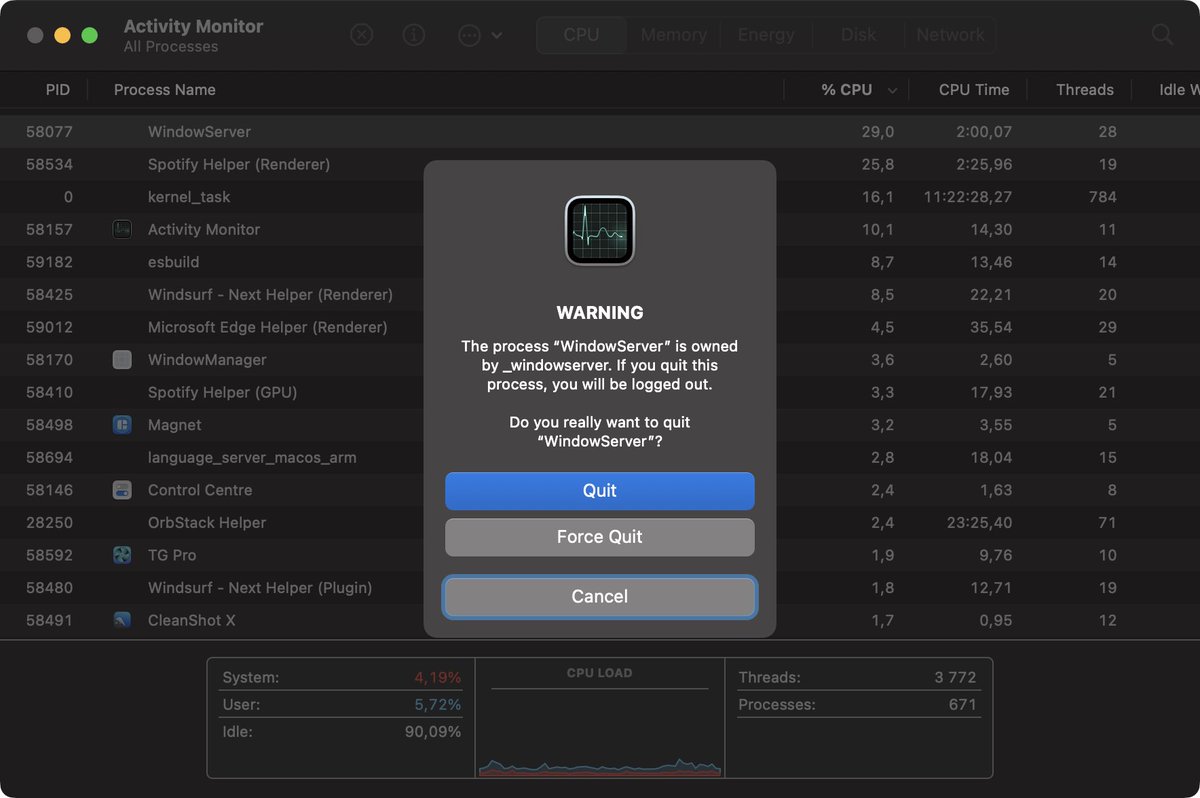This screenshot has height=798, width=1200.
Task: Click the TG Pro fan icon
Action: click(122, 555)
